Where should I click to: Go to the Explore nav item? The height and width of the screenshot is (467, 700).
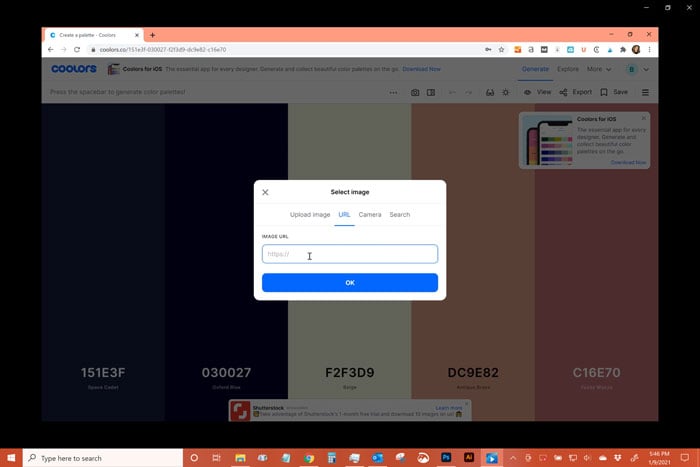(568, 69)
